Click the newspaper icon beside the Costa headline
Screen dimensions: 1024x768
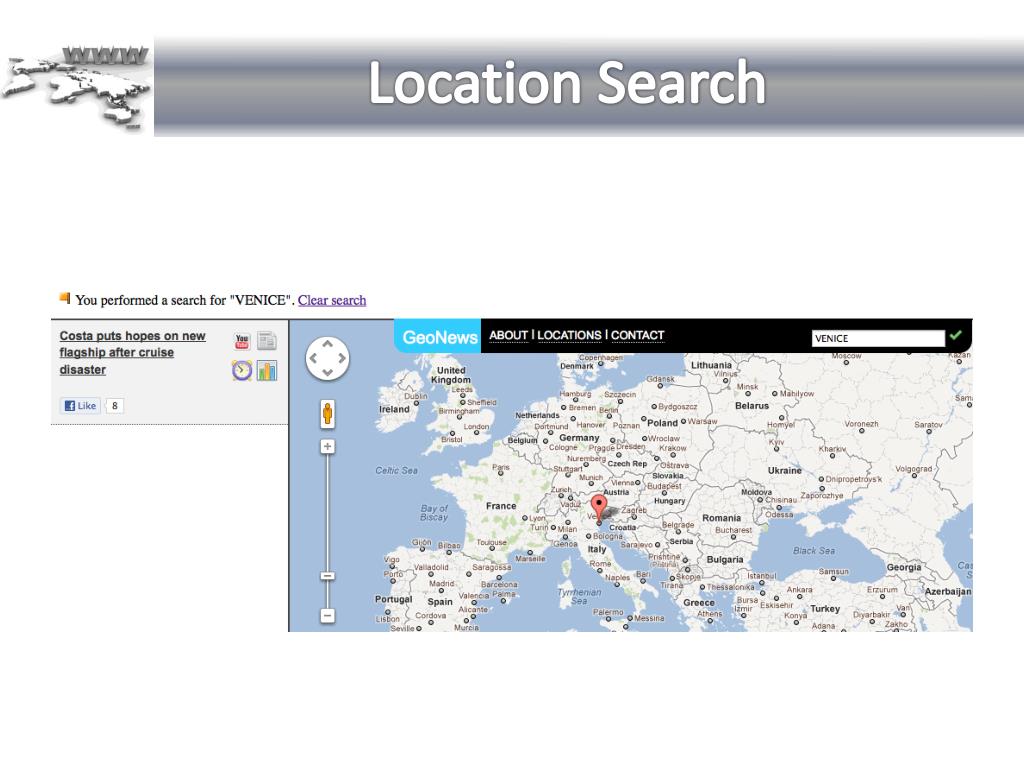(x=266, y=341)
